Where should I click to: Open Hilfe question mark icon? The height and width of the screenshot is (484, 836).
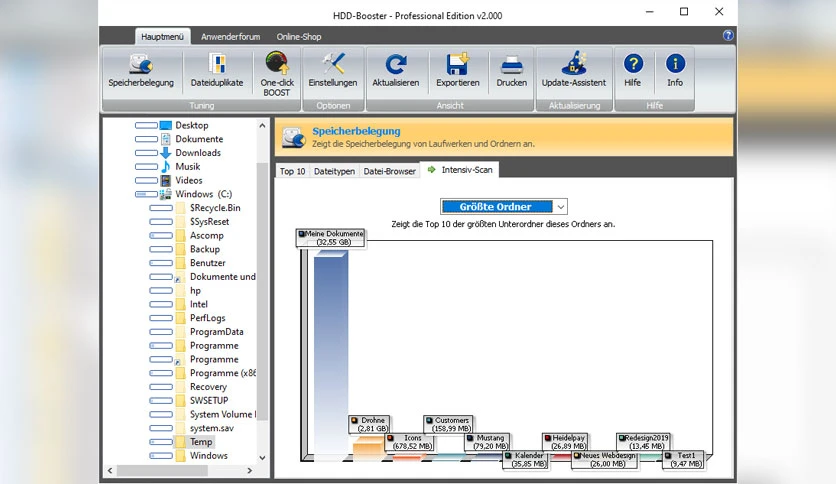633,64
